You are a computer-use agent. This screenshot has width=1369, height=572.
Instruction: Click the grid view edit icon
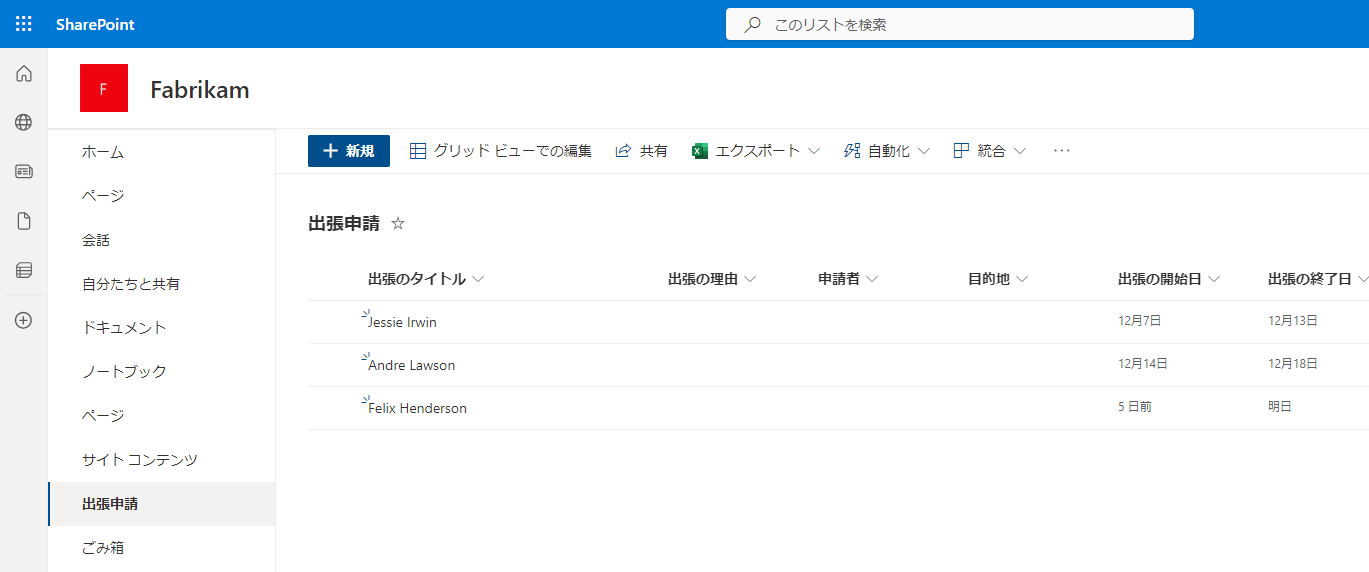pyautogui.click(x=418, y=151)
